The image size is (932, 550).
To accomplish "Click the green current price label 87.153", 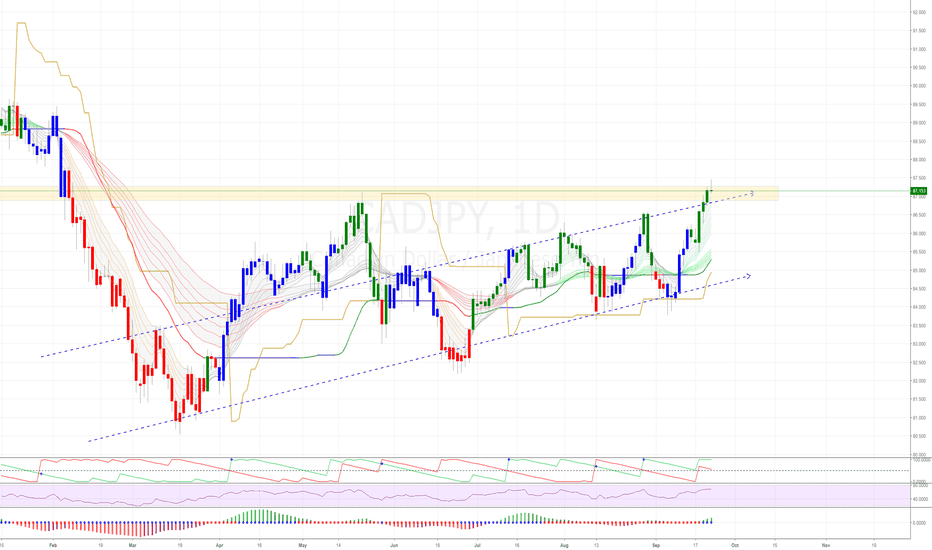I will (919, 191).
